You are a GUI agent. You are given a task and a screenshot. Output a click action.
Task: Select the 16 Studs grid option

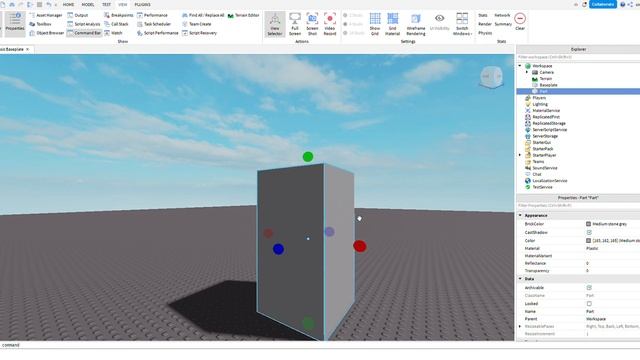coord(353,33)
